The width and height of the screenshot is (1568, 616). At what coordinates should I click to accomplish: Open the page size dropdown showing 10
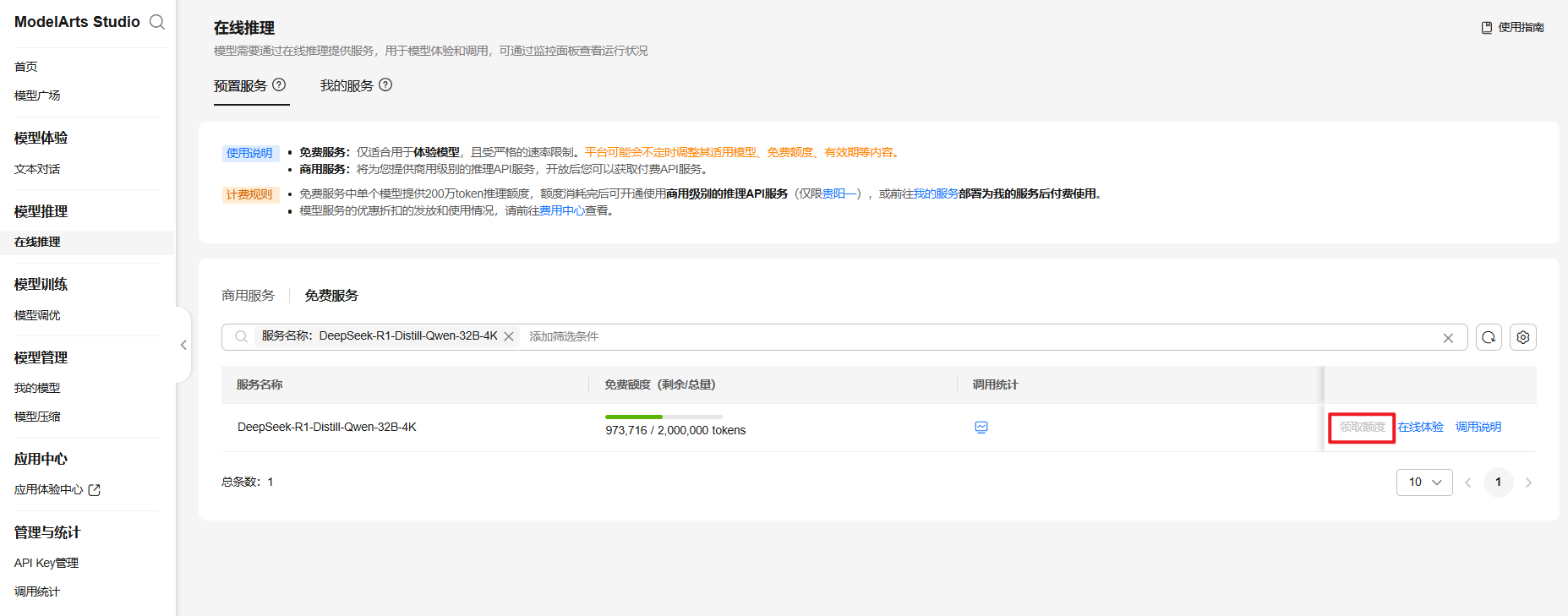[x=1424, y=482]
